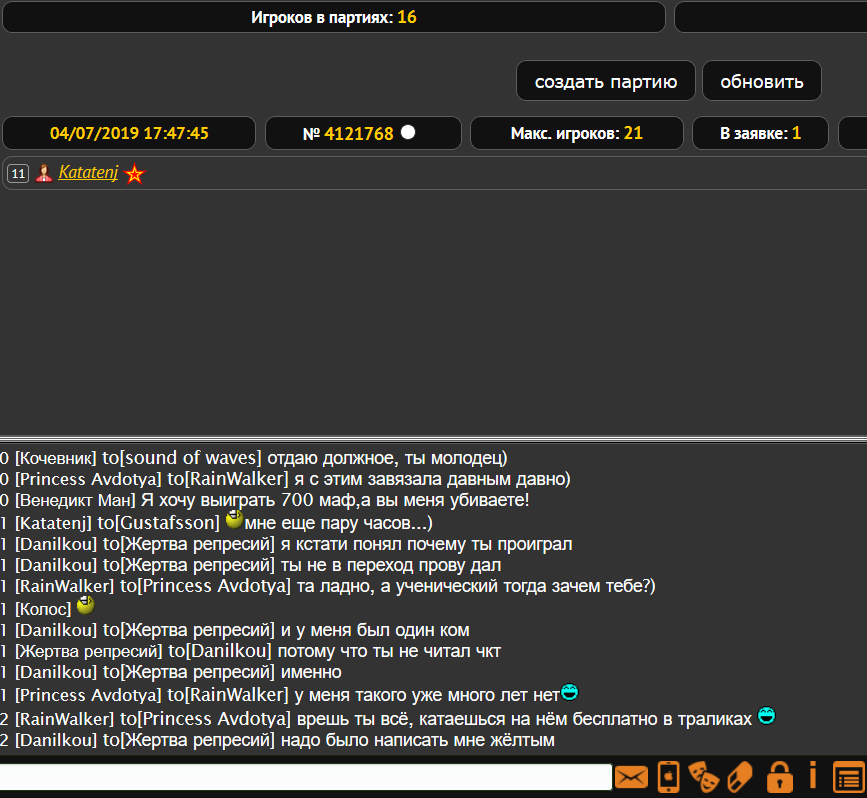Click the player avatar icon beside Katatenj
Screen dimensions: 867x798
44,174
